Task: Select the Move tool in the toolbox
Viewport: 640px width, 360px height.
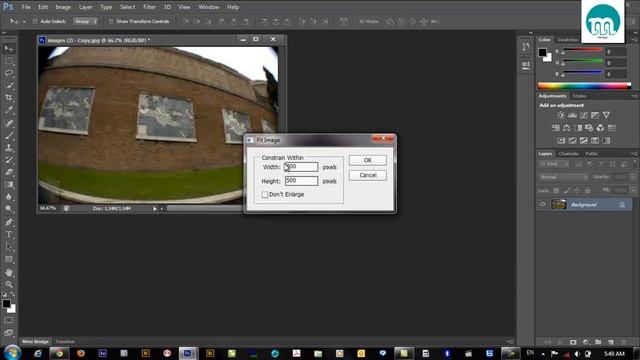Action: [9, 49]
